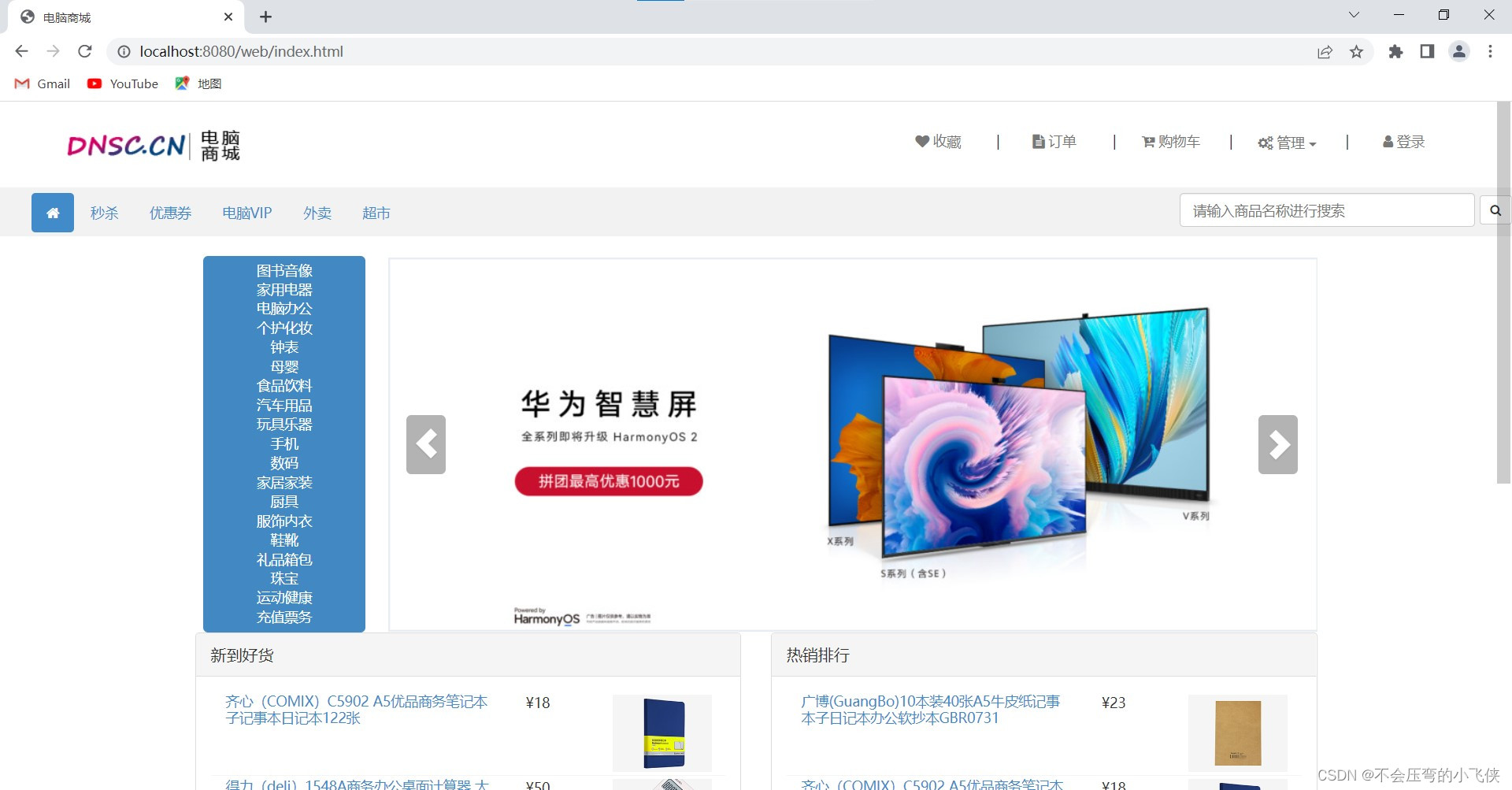The width and height of the screenshot is (1512, 790).
Task: Select 运动健康 category
Action: pyautogui.click(x=284, y=599)
